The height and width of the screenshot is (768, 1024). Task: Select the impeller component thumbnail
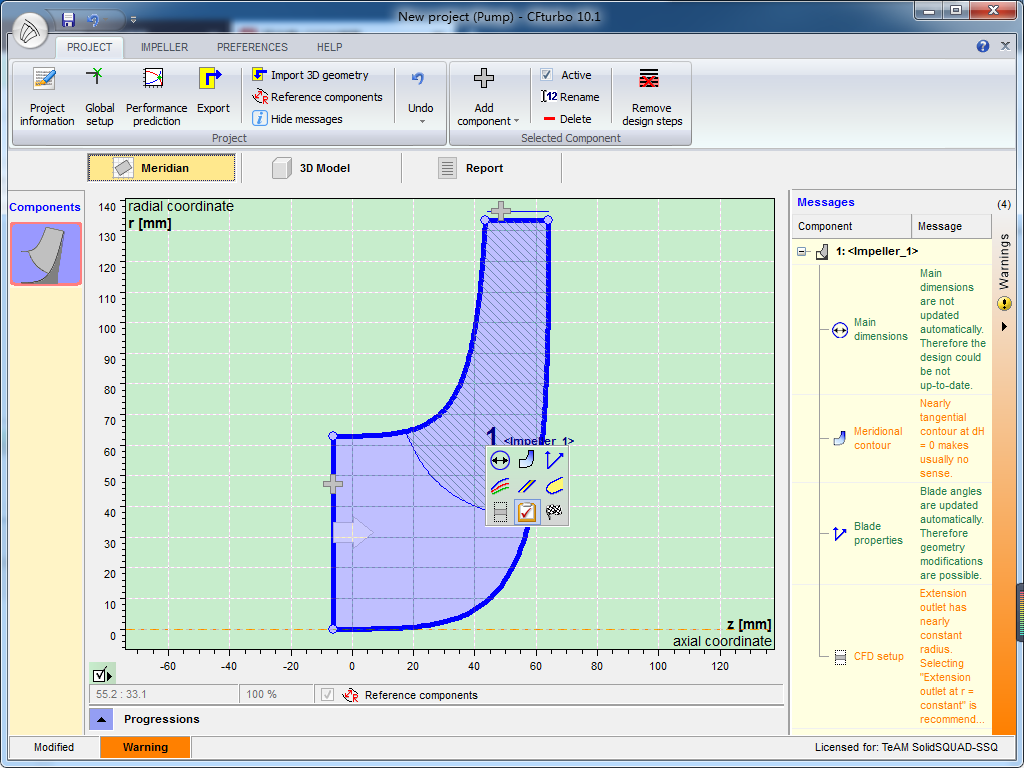[46, 254]
